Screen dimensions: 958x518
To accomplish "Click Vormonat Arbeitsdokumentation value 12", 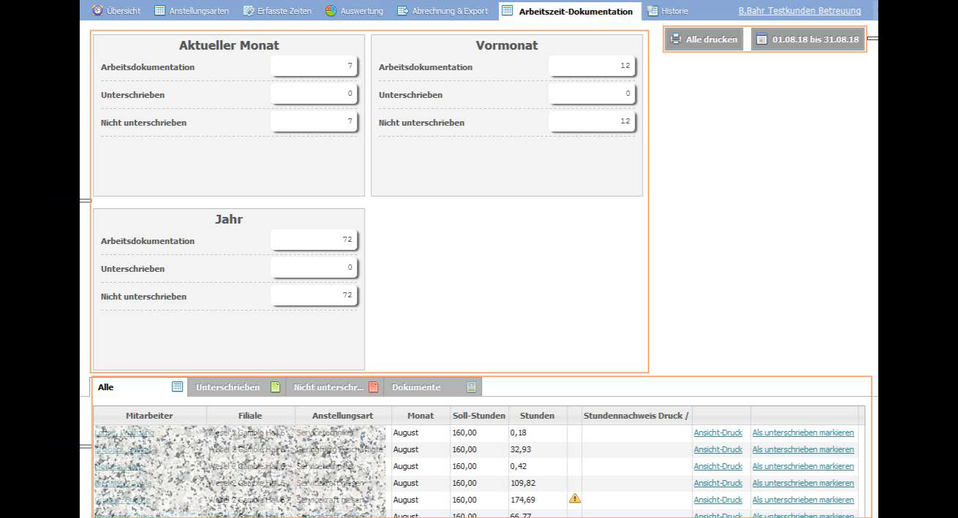I will tap(592, 66).
